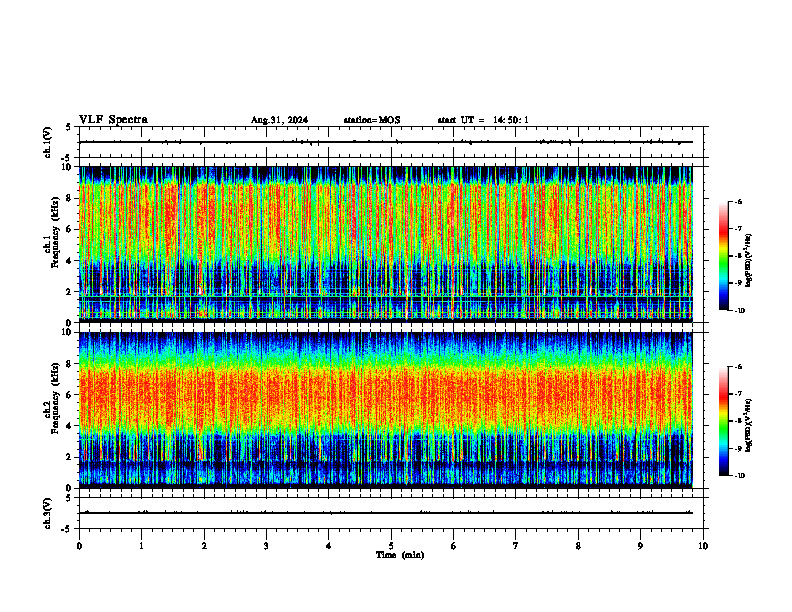792x612 pixels.
Task: Click time axis tick label "1"
Action: coord(141,546)
